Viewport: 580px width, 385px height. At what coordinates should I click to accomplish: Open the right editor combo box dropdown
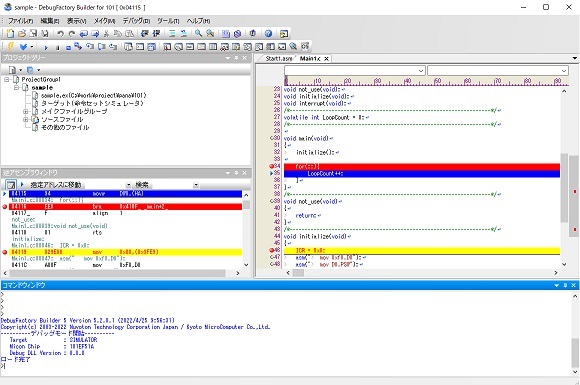click(563, 71)
